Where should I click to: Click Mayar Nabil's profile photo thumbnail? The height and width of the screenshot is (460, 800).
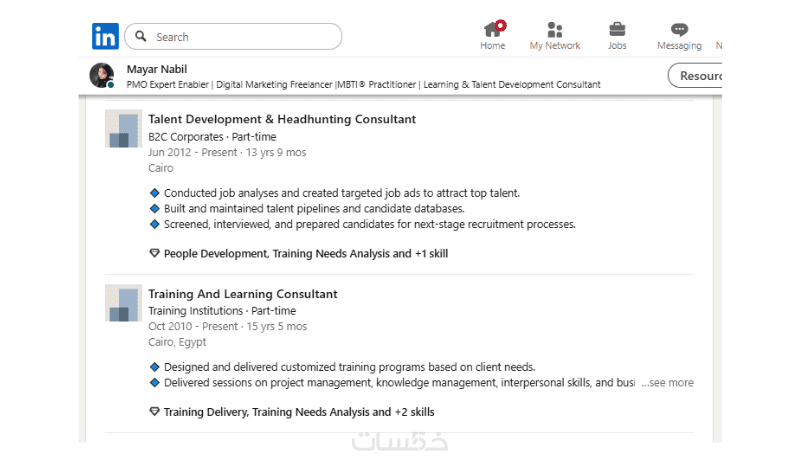click(x=102, y=76)
